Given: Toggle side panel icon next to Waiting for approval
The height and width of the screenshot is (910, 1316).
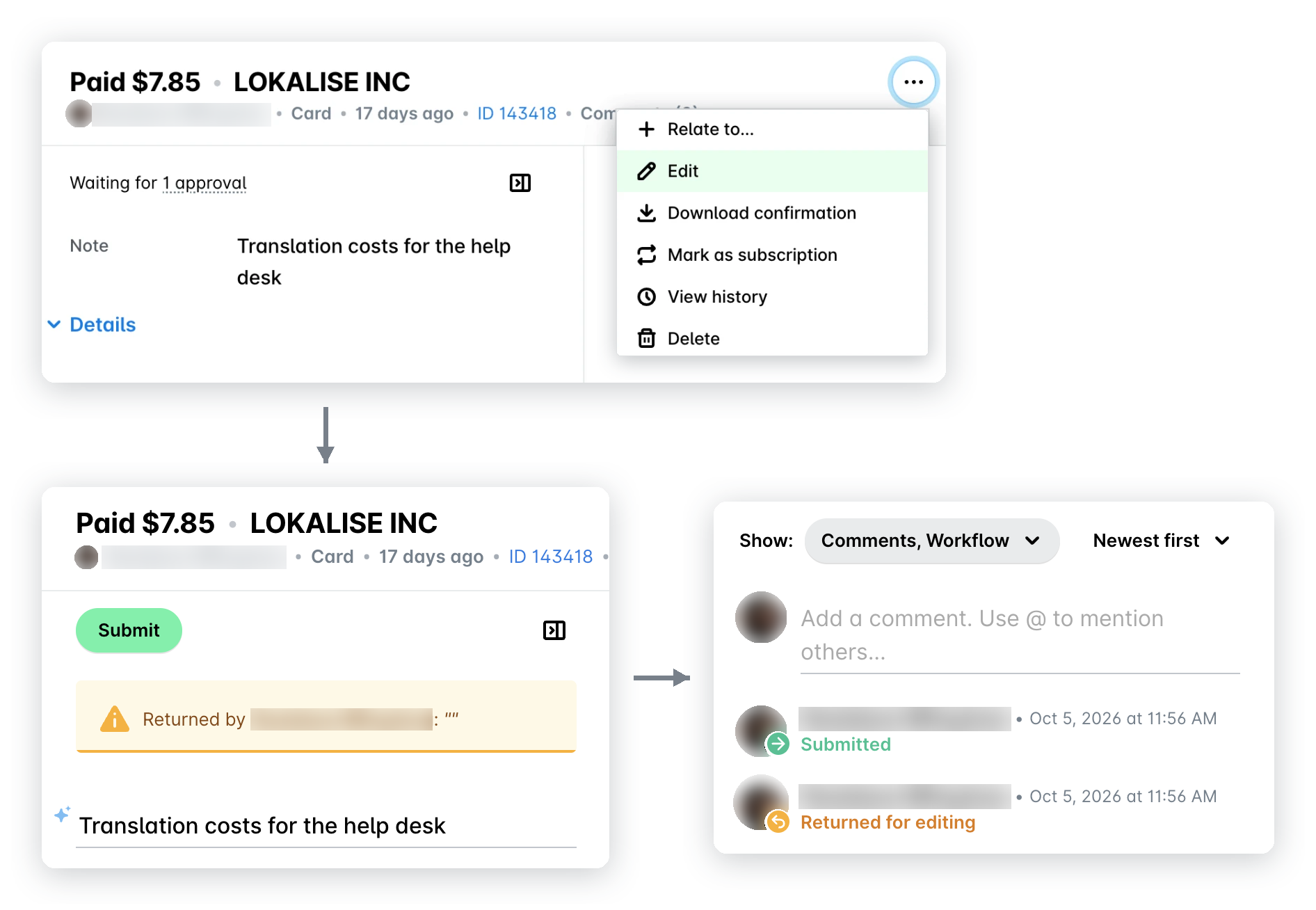Looking at the screenshot, I should (x=520, y=183).
